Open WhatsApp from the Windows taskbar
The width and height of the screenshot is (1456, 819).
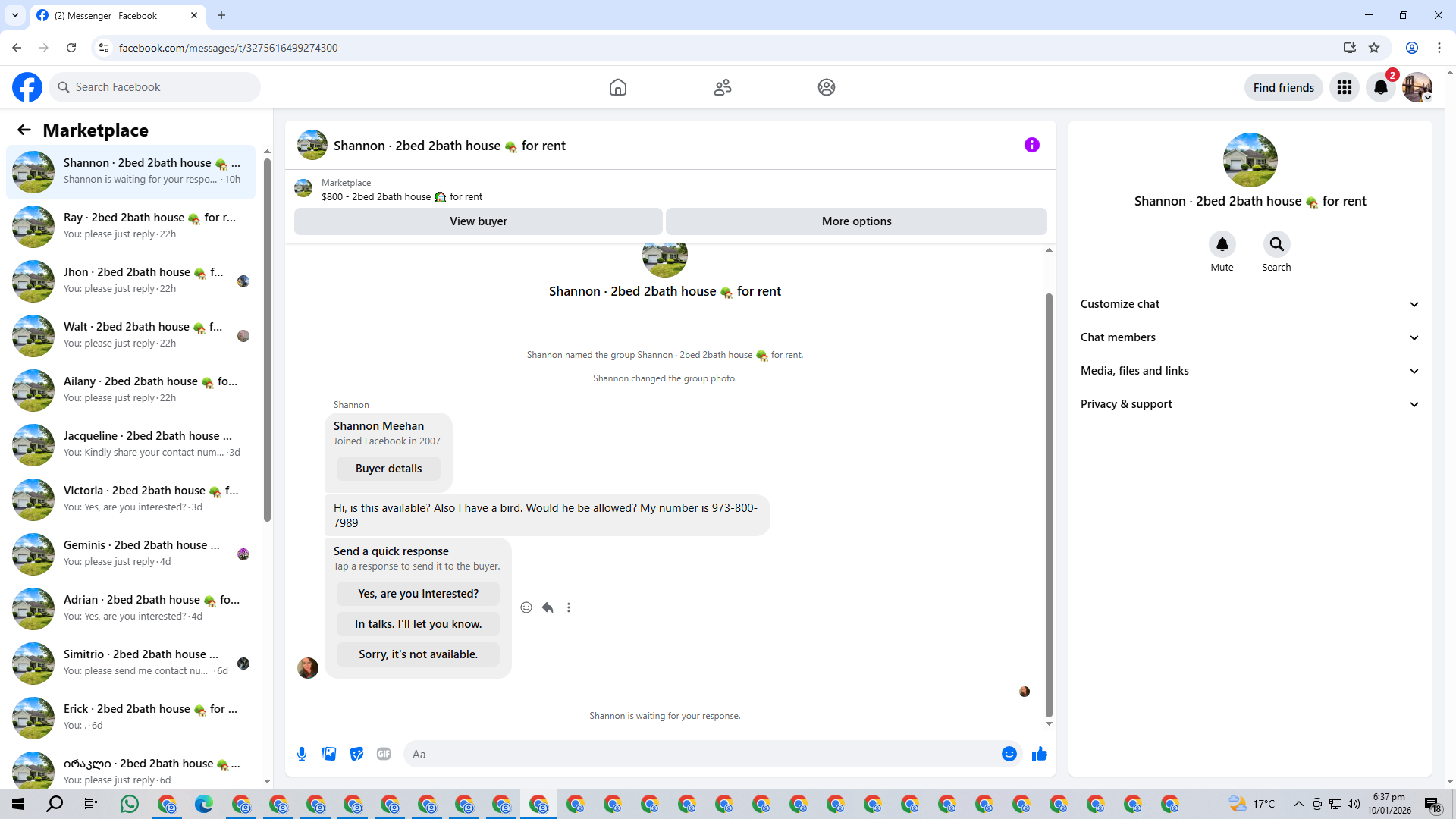point(130,804)
